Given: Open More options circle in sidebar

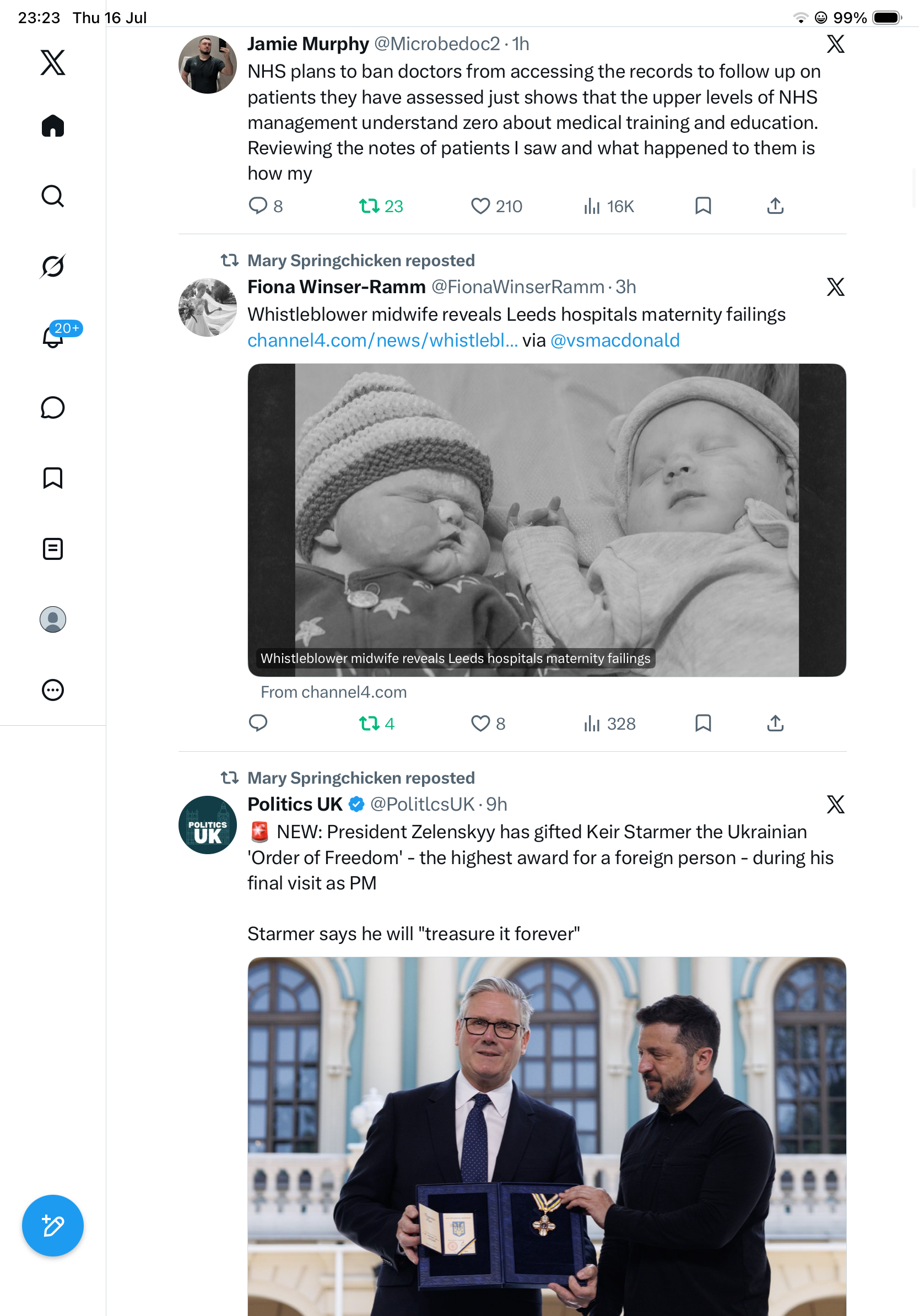Looking at the screenshot, I should 53,690.
